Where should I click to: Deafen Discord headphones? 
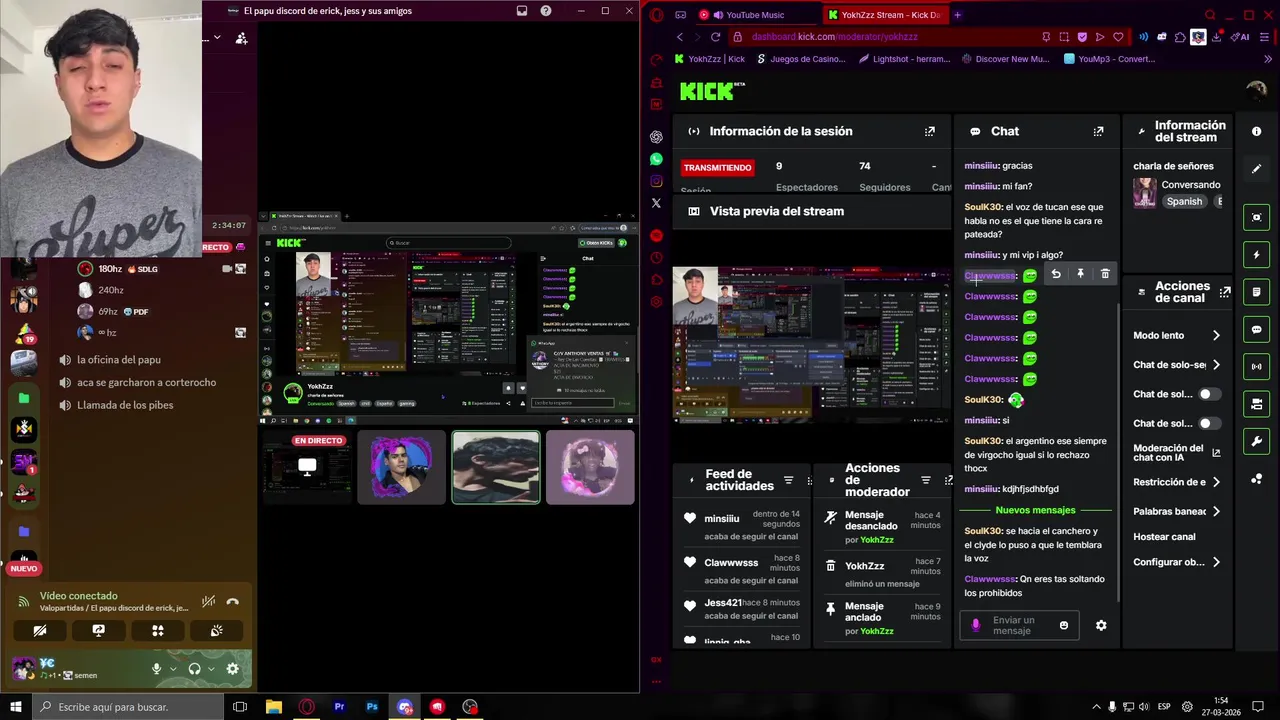[194, 669]
